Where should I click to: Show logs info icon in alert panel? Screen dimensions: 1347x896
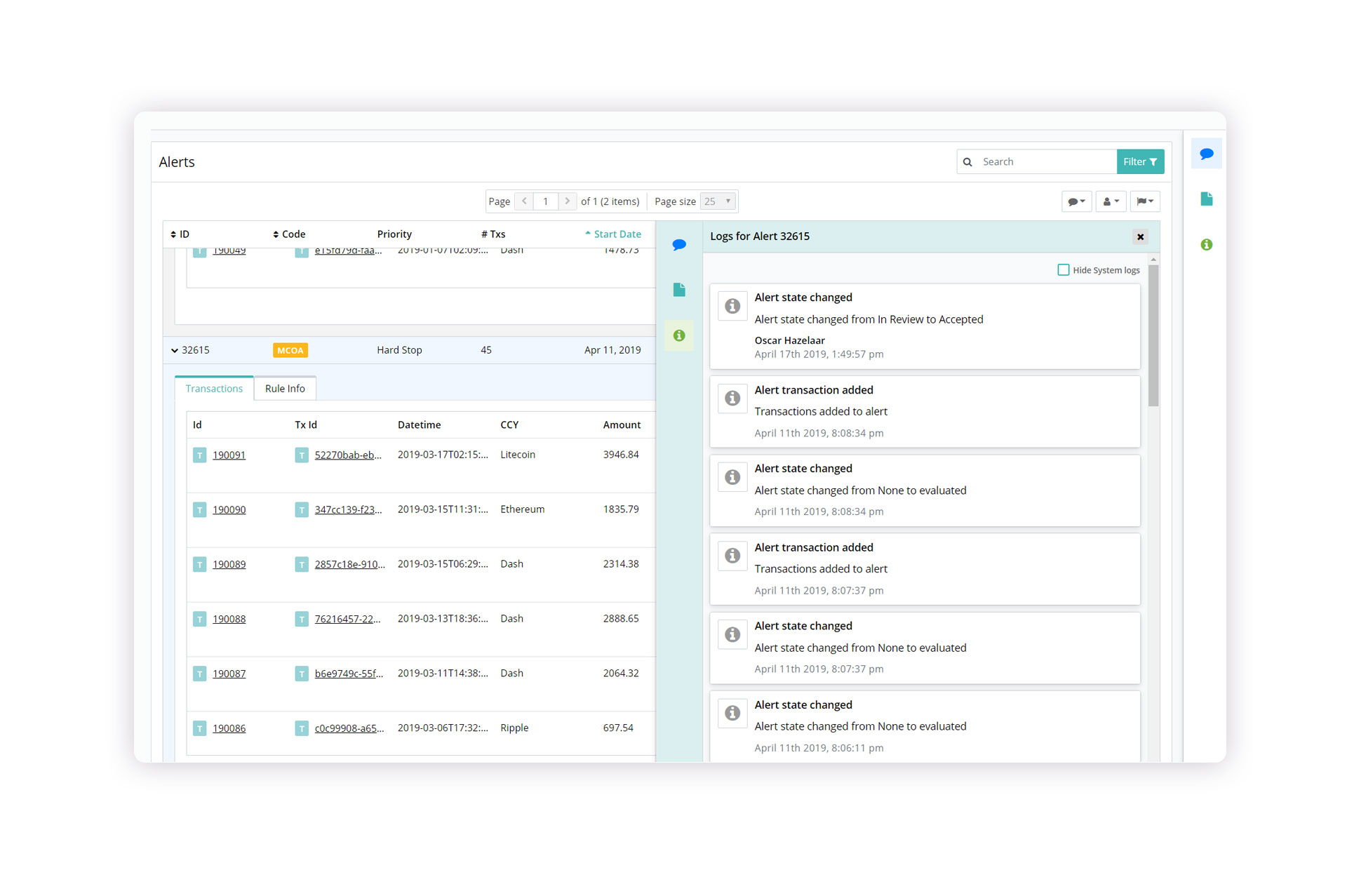pyautogui.click(x=678, y=335)
